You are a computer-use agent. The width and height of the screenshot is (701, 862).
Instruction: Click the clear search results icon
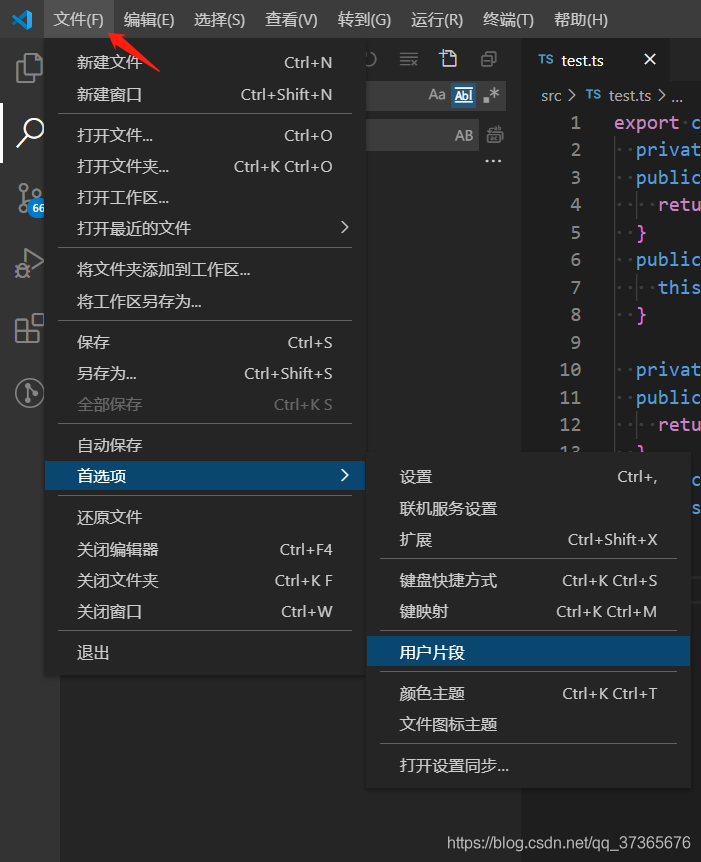(x=408, y=60)
